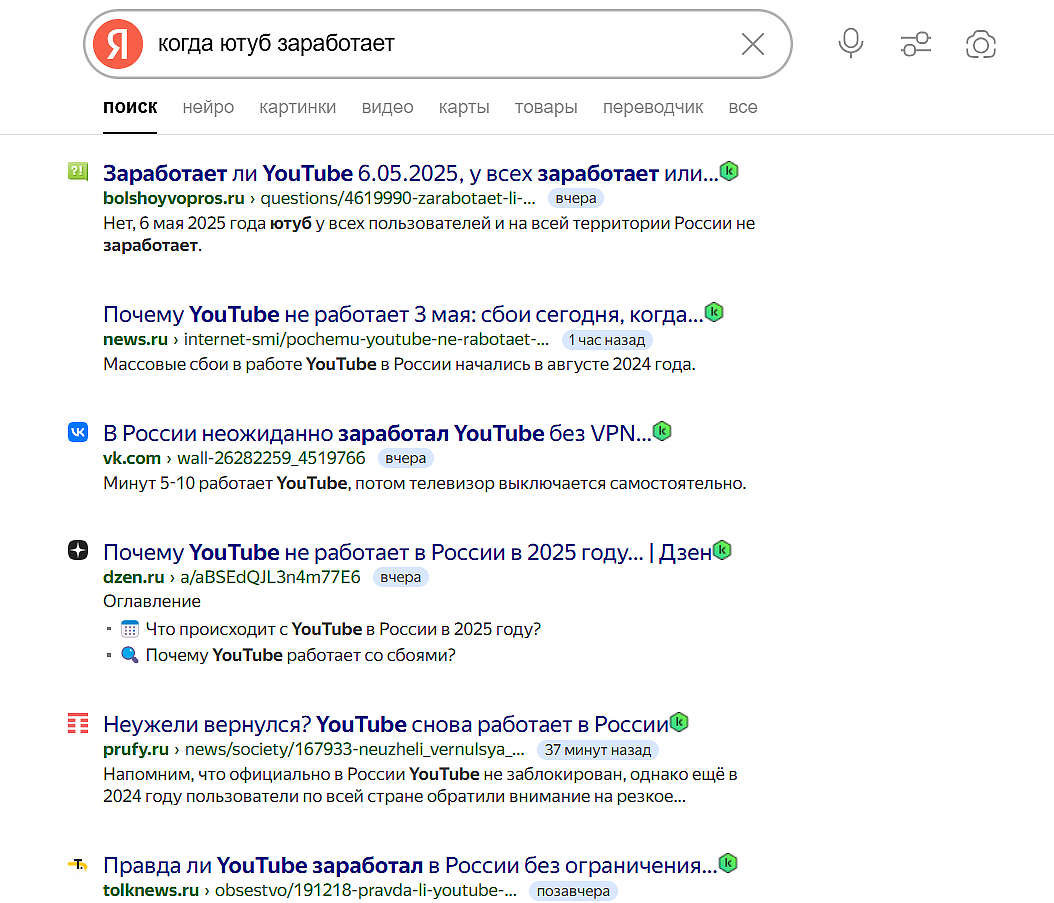Click the green Kaspersky badge beside 'Неужели вернулся?' title

point(680,722)
